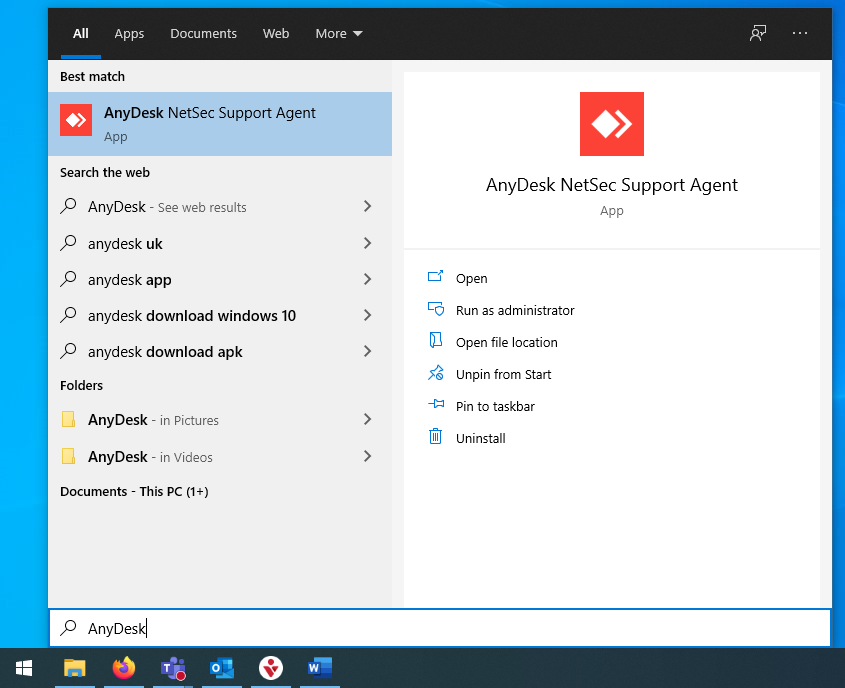Screen dimensions: 845x688
Task: Click the Open action icon
Action: pos(435,277)
